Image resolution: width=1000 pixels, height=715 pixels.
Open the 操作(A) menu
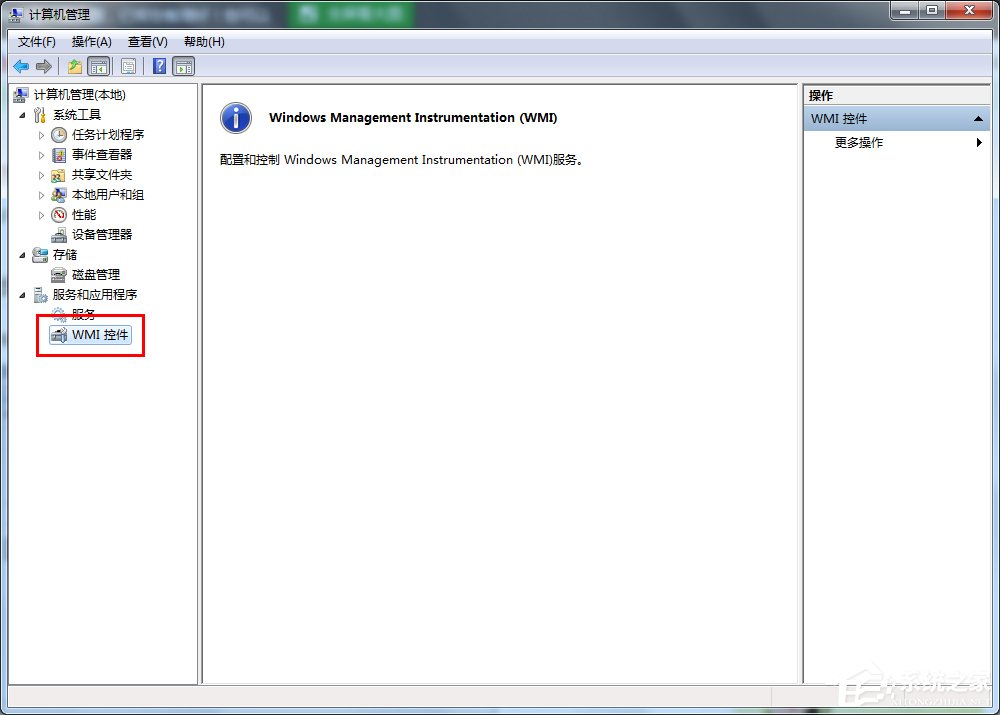[91, 41]
